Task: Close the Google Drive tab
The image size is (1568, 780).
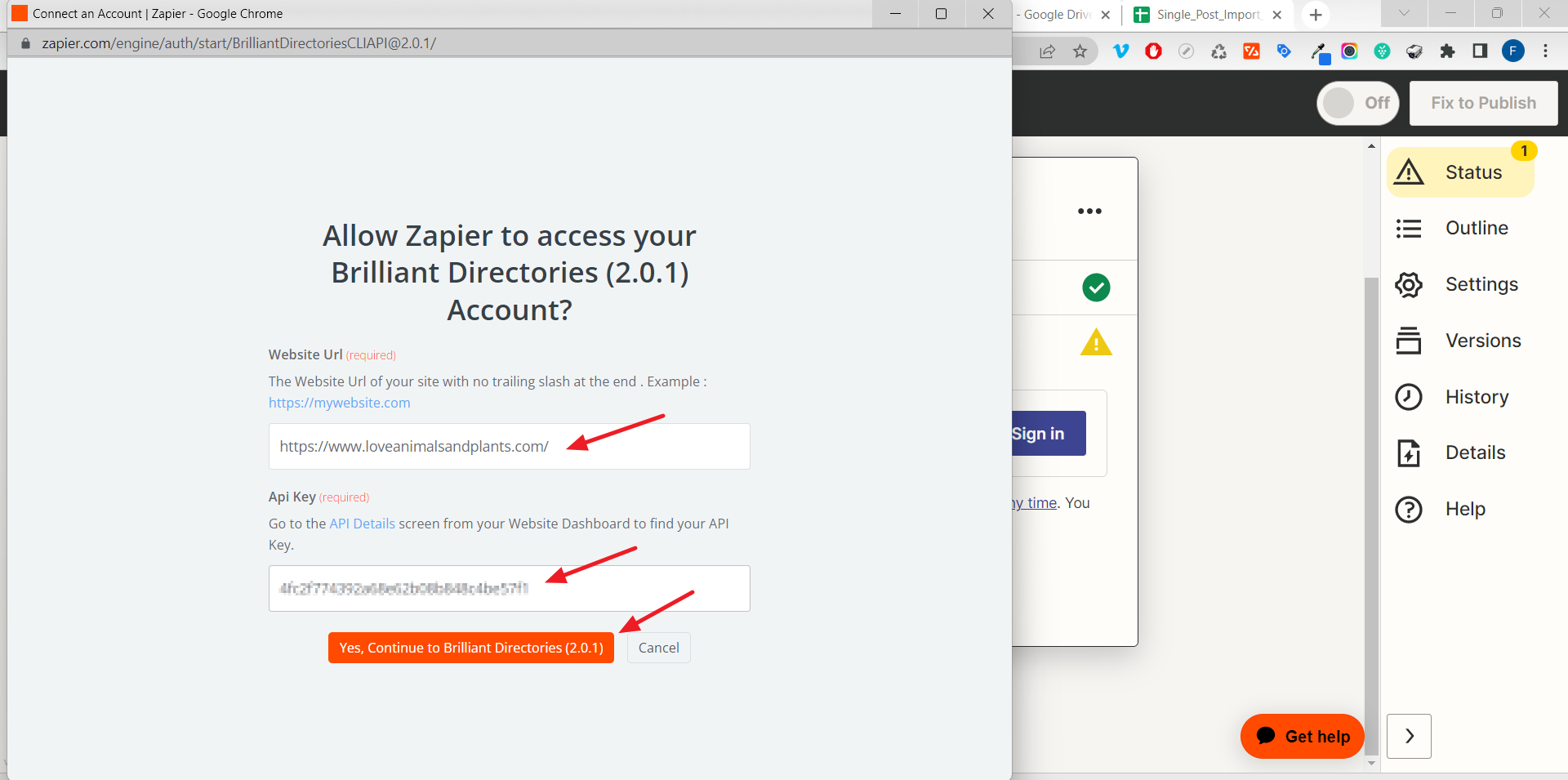Action: click(1106, 15)
